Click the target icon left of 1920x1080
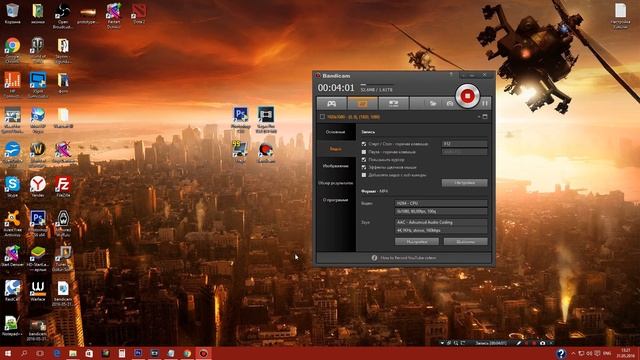The width and height of the screenshot is (640, 360). (x=322, y=117)
